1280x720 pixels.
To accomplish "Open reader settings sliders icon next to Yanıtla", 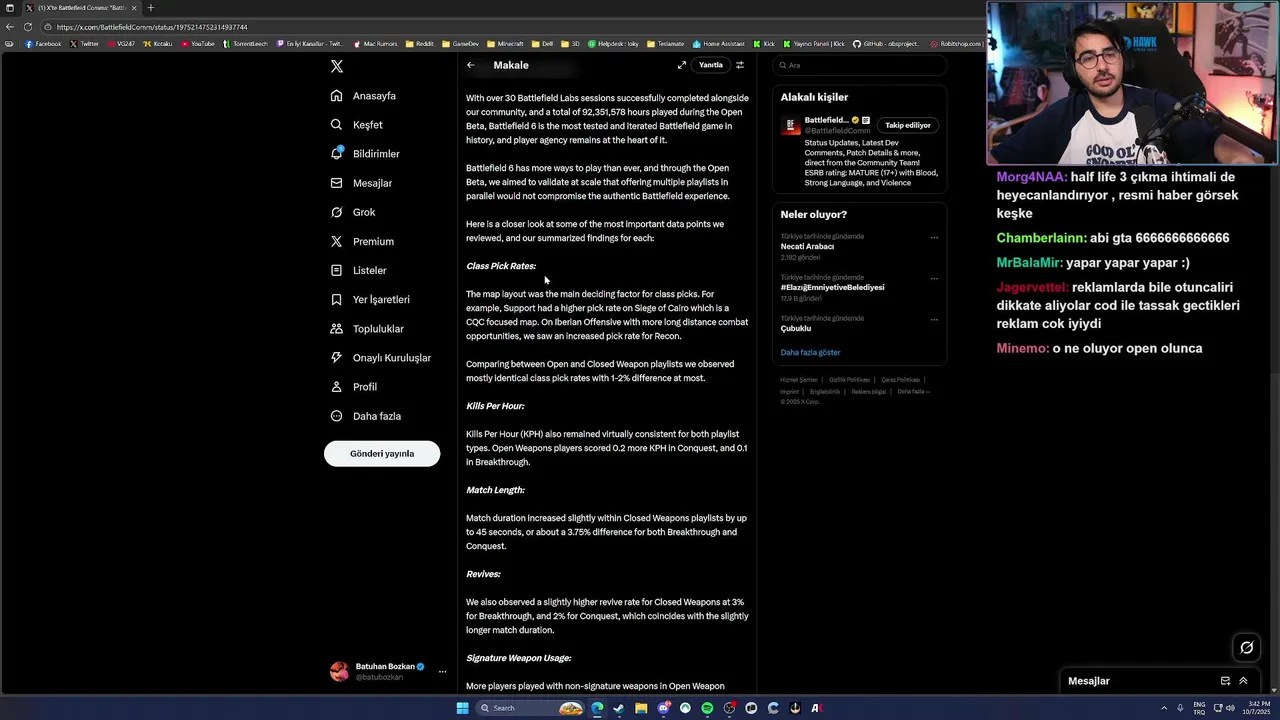I will 740,65.
